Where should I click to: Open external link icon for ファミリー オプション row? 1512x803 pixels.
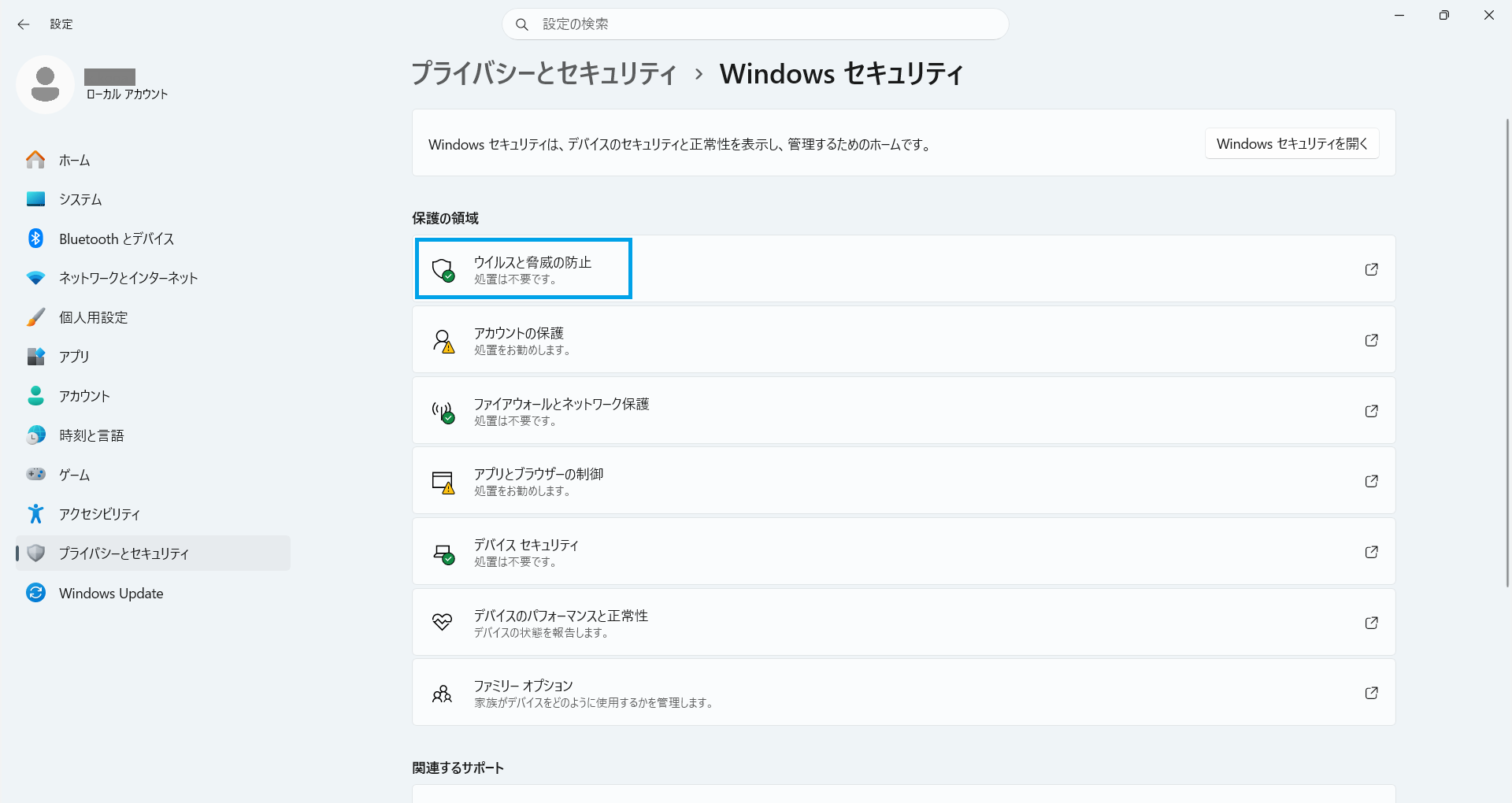click(x=1371, y=693)
